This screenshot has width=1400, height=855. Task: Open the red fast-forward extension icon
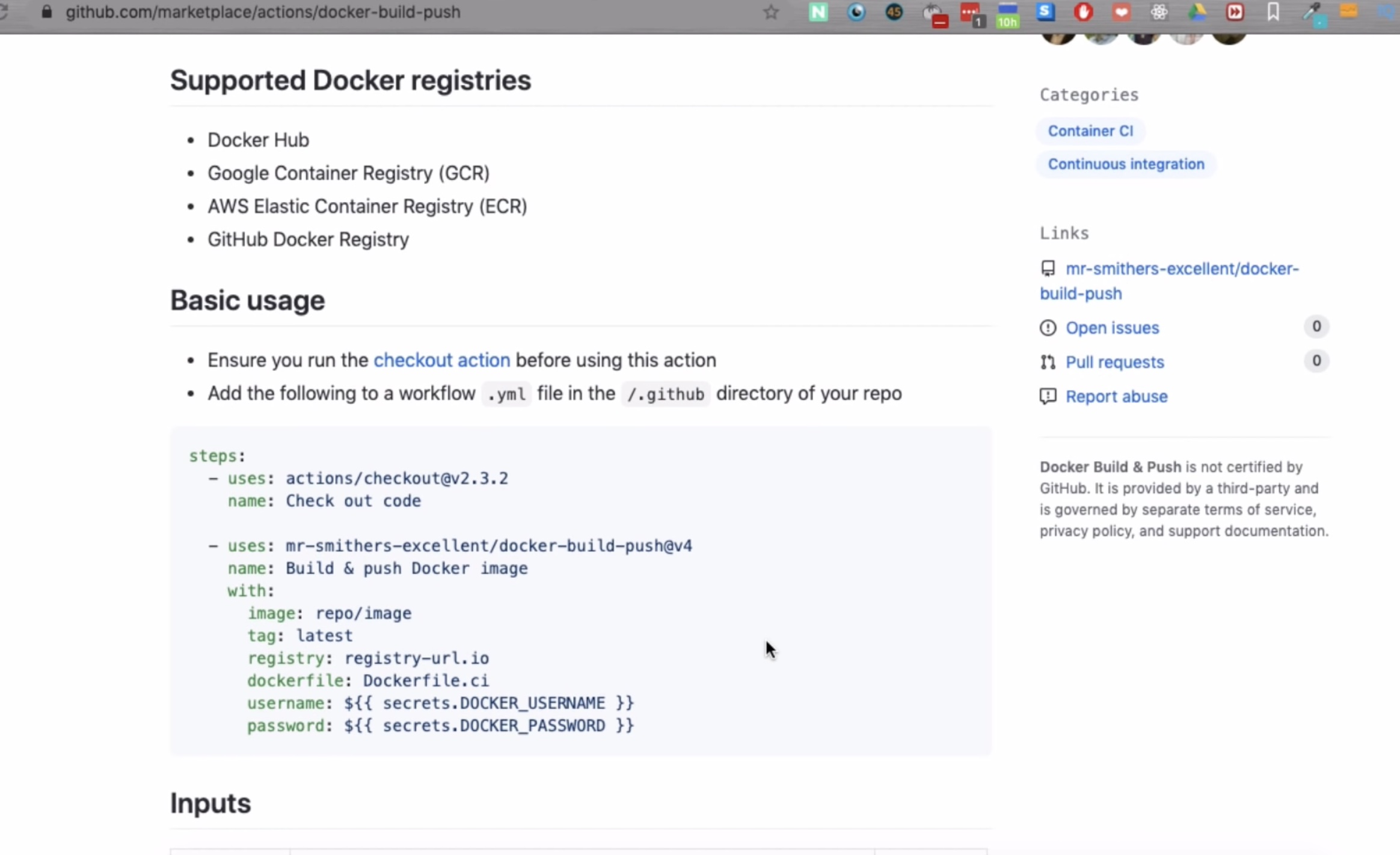(1235, 12)
